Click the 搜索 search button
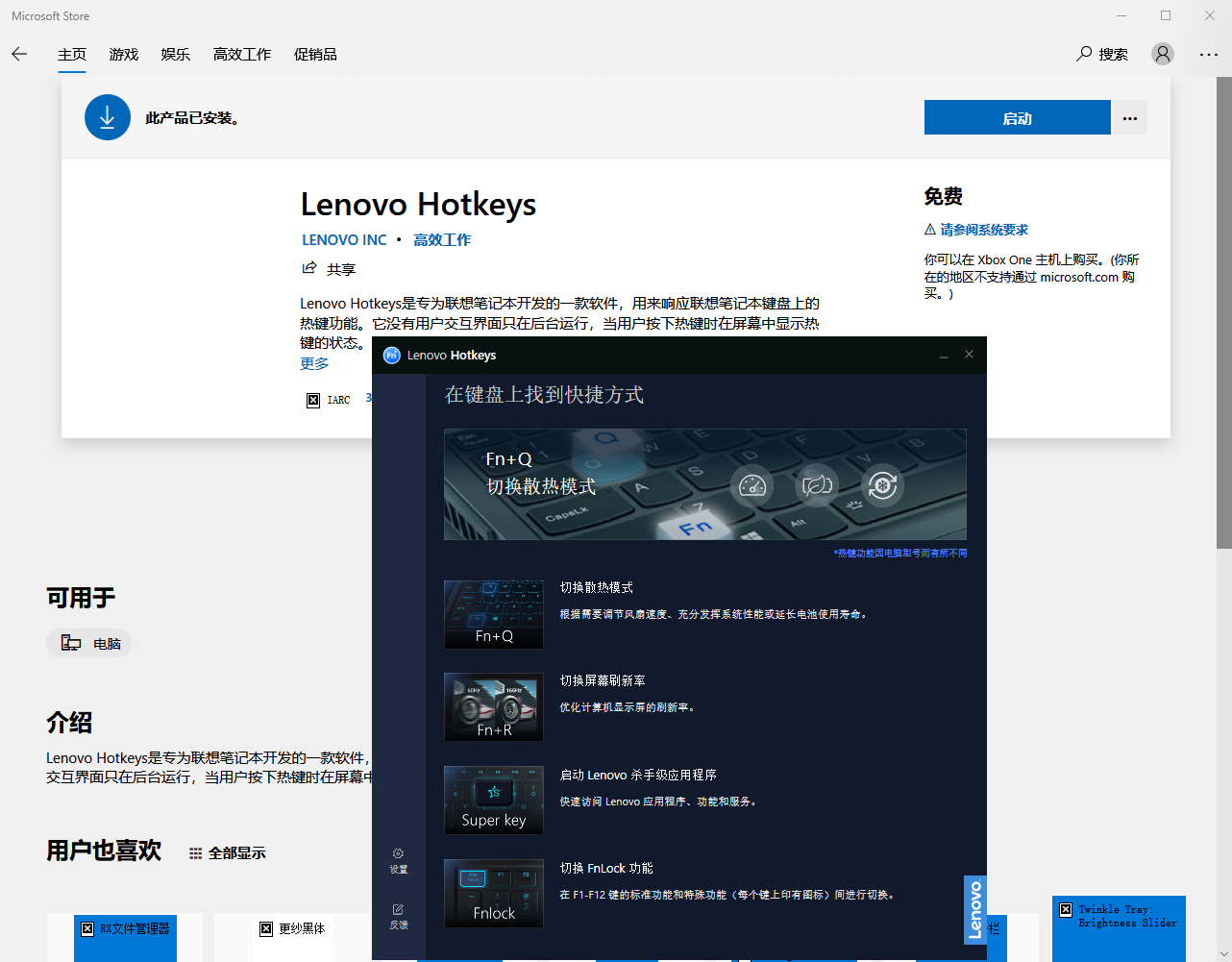Screen dimensions: 1232x962 click(1102, 54)
